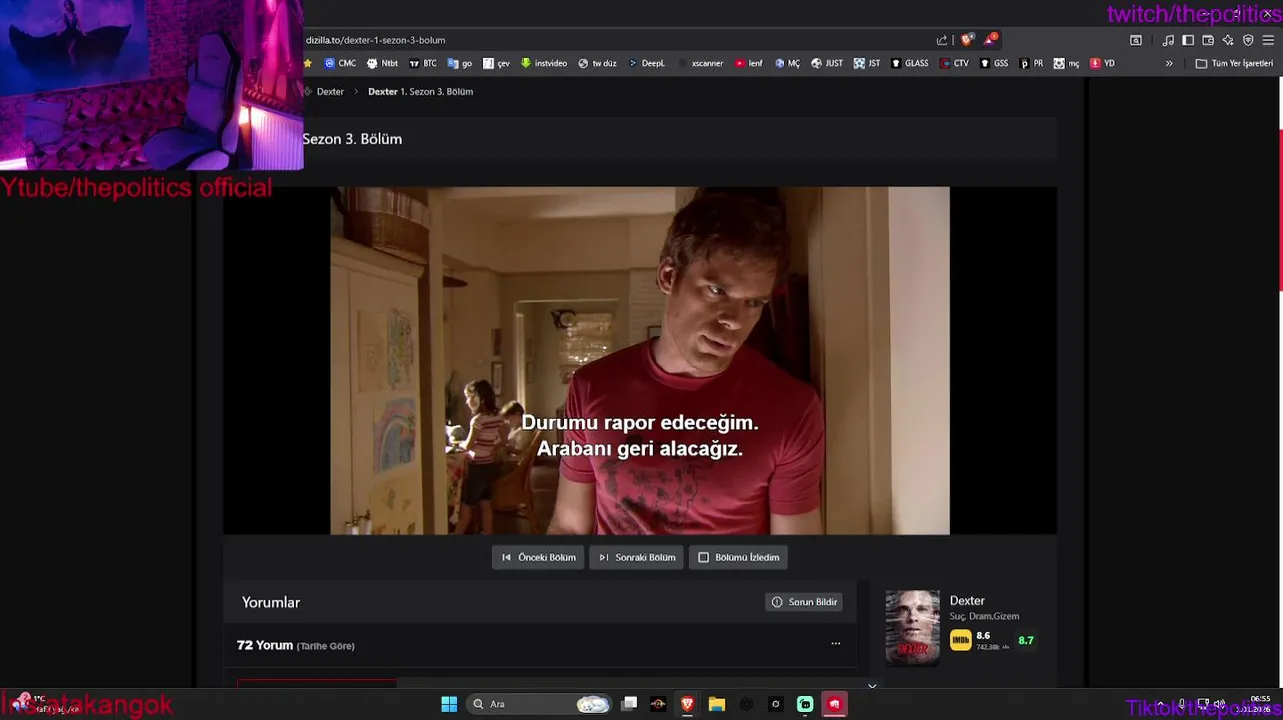Mark episode watched with 'Bölümü İzledim' checkbox

point(739,557)
